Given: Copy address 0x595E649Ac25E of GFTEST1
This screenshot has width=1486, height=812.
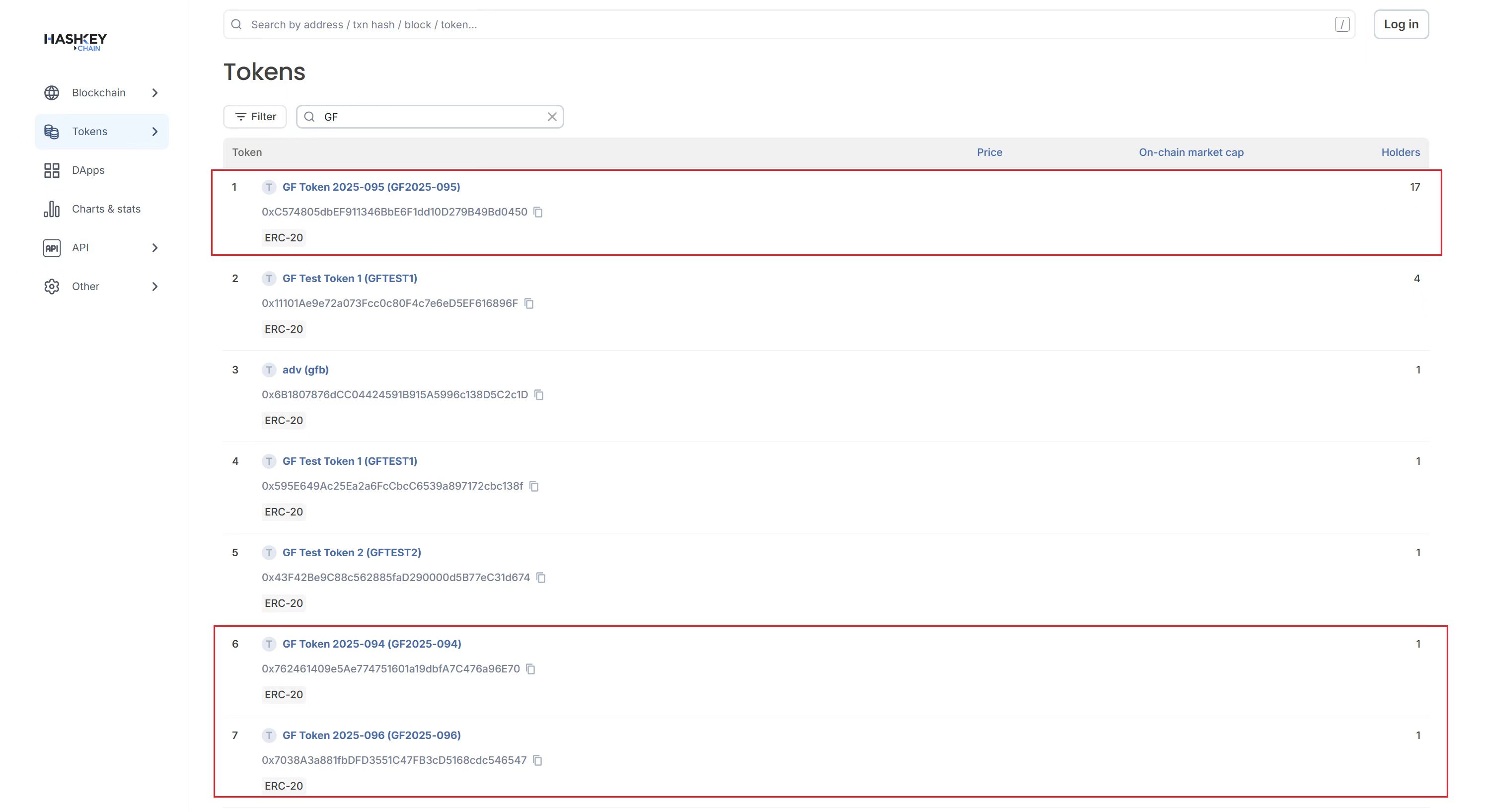Looking at the screenshot, I should coord(534,486).
